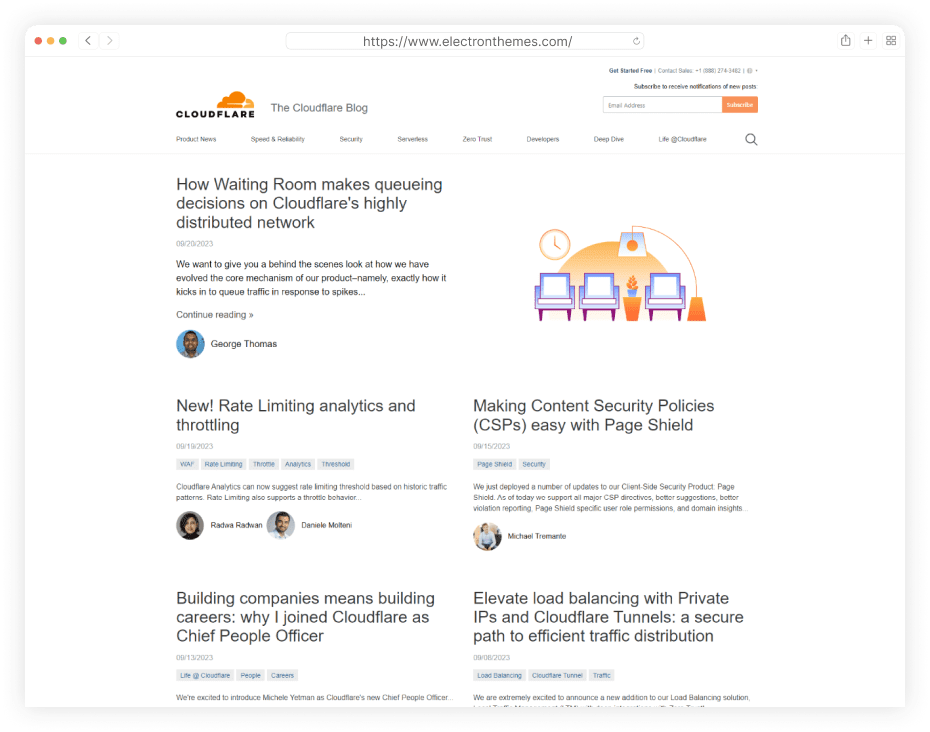Select the Throttle tag
Image resolution: width=930 pixels, height=732 pixels.
pos(264,464)
